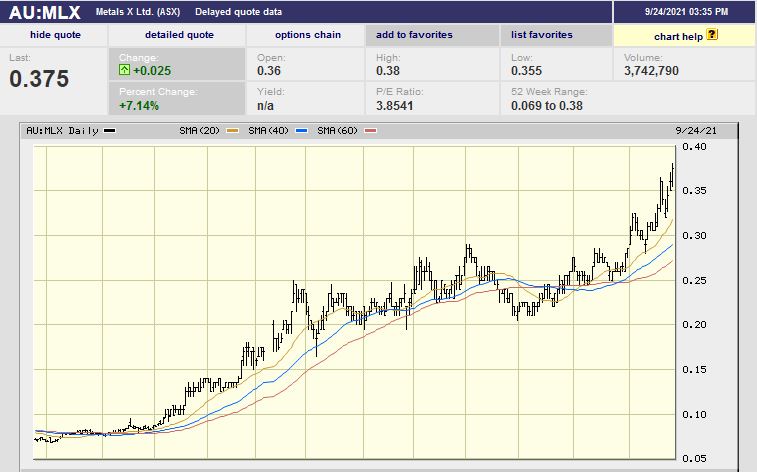Open the list favorites page
The width and height of the screenshot is (757, 472).
542,35
